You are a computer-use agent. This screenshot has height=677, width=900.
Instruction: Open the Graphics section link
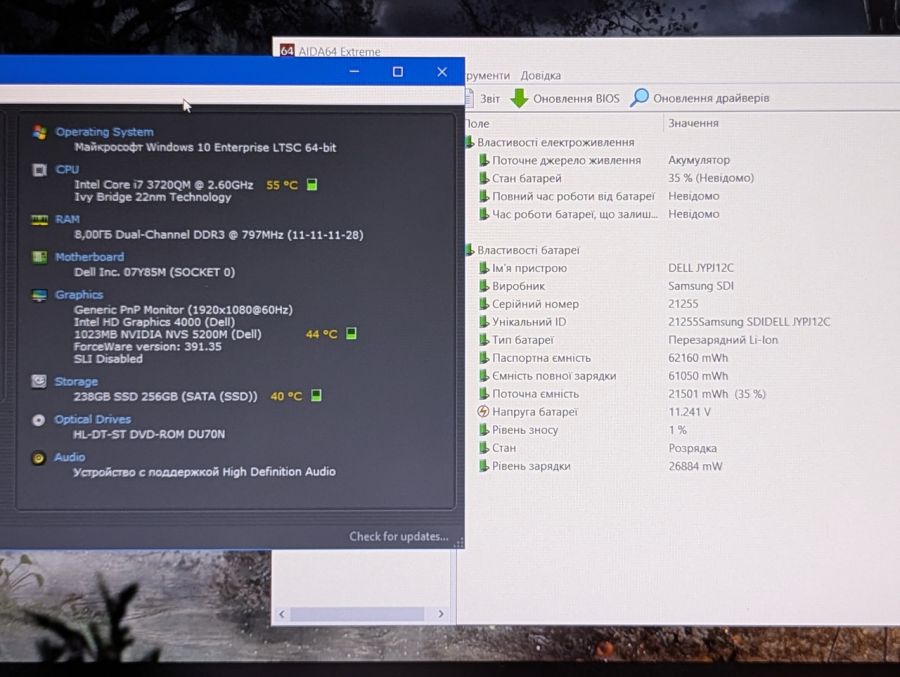(x=79, y=295)
